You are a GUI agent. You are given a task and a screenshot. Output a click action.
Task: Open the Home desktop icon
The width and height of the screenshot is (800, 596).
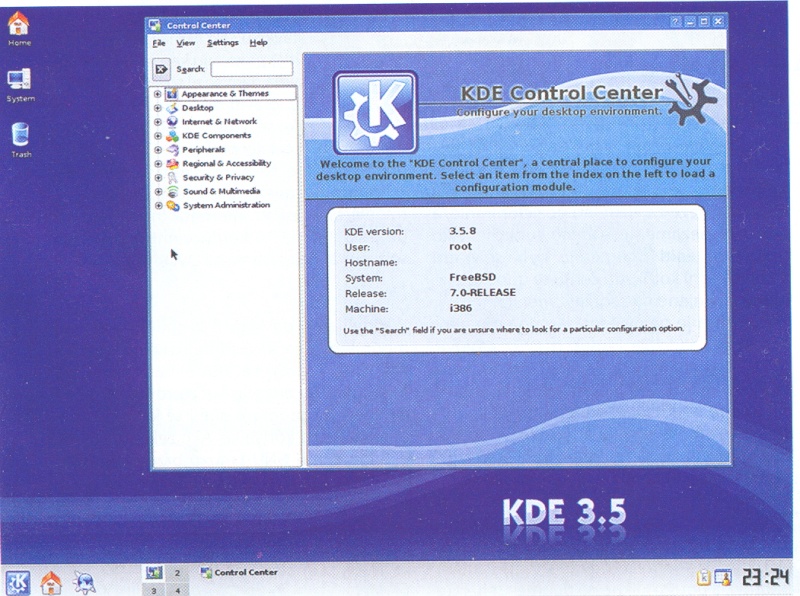(19, 23)
